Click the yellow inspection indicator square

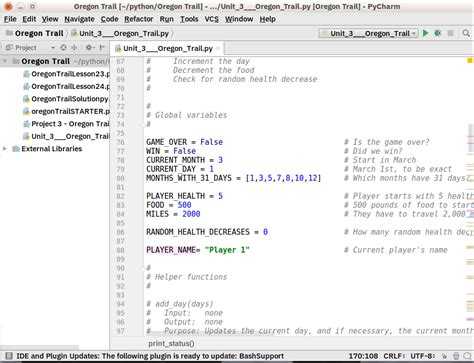point(470,60)
